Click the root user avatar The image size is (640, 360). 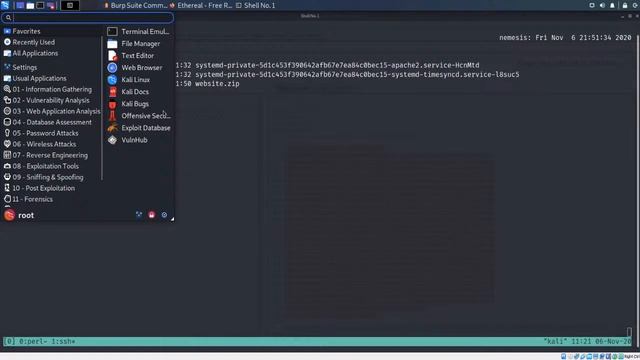pos(9,215)
